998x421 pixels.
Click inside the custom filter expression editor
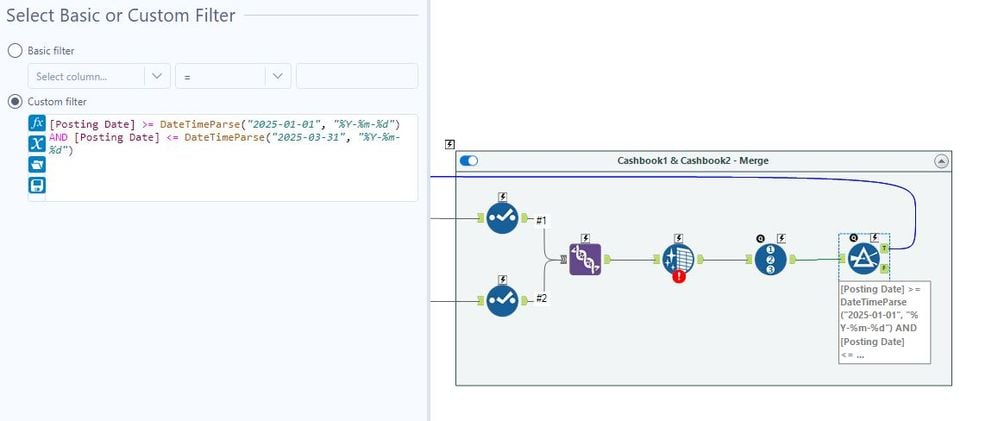[x=232, y=158]
